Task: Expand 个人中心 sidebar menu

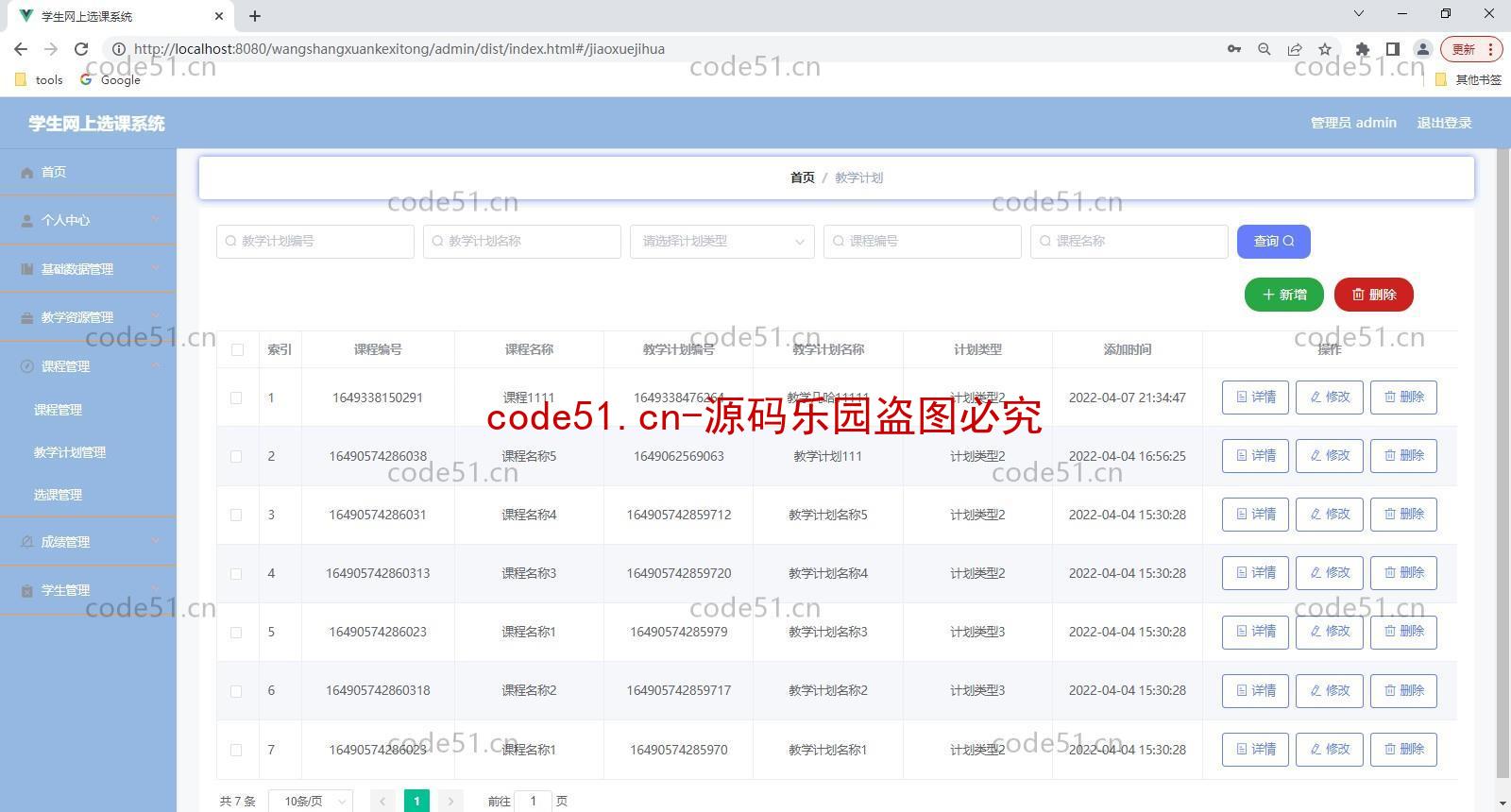Action: (x=88, y=220)
